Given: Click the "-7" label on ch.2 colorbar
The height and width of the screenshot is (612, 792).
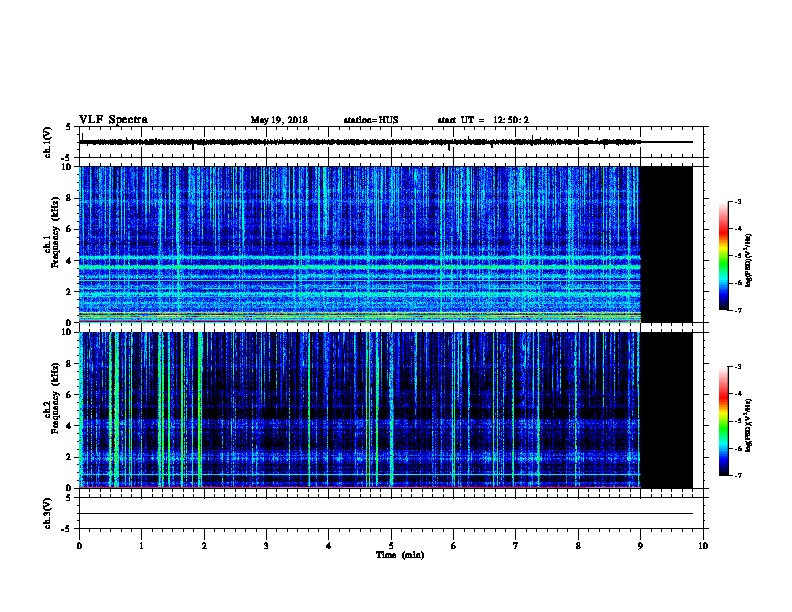Looking at the screenshot, I should click(737, 475).
